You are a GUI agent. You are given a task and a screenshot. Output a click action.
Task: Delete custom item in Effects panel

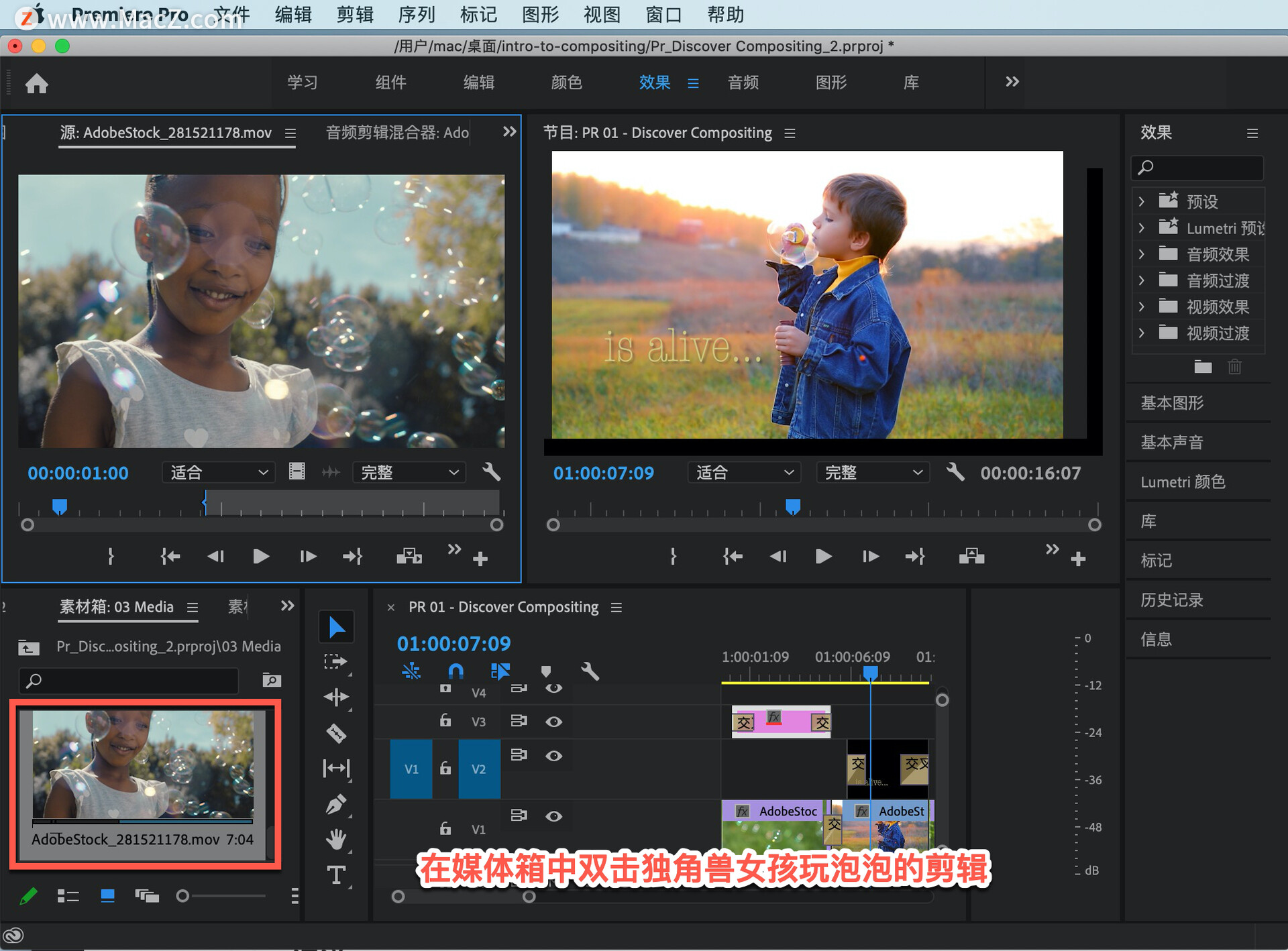(x=1235, y=367)
